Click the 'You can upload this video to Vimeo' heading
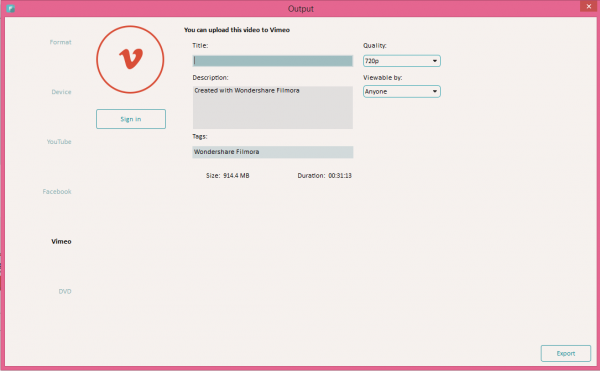 [x=237, y=30]
